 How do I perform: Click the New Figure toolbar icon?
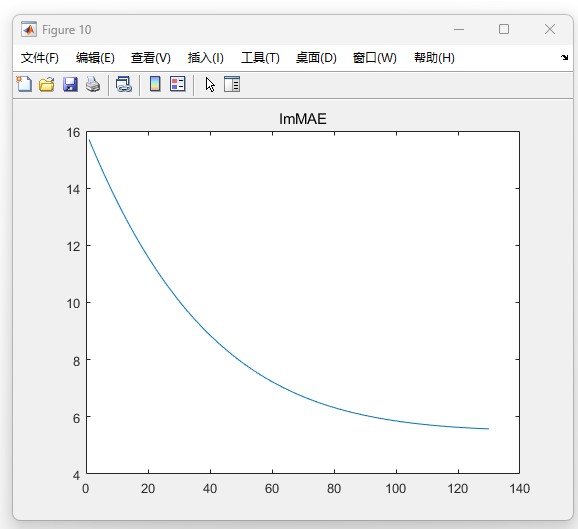[24, 84]
